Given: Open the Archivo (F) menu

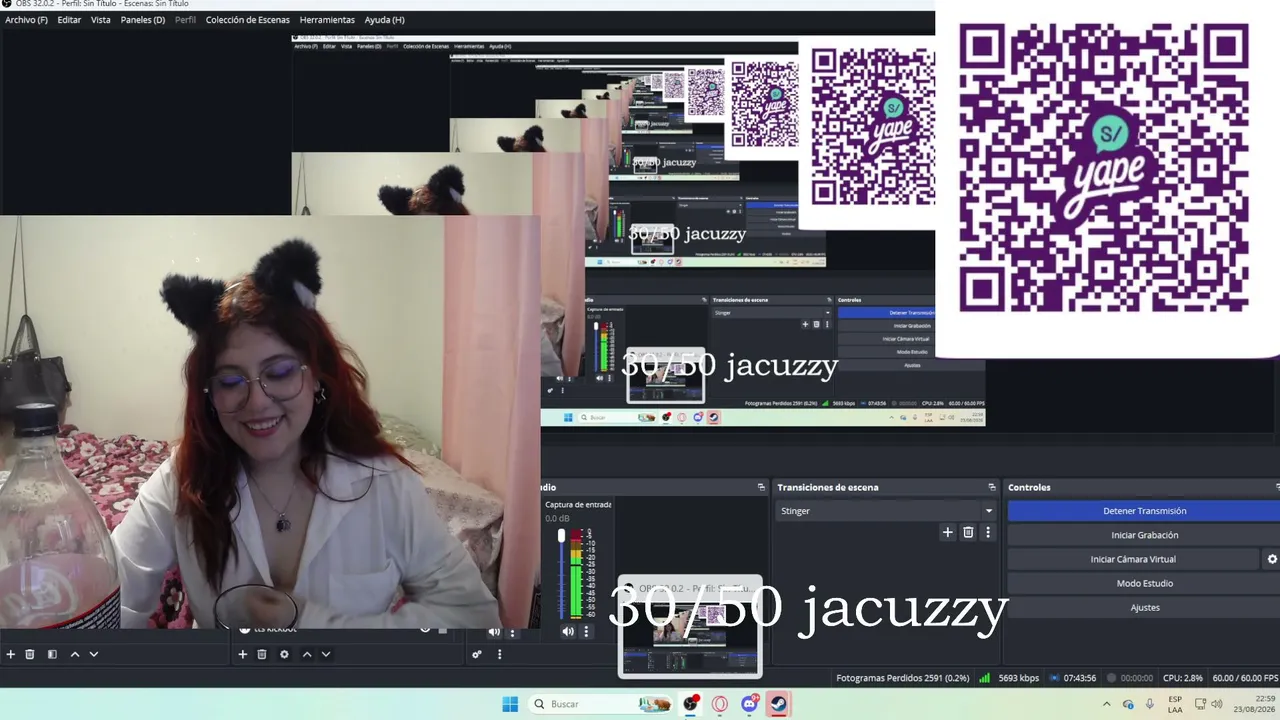Looking at the screenshot, I should coord(26,20).
